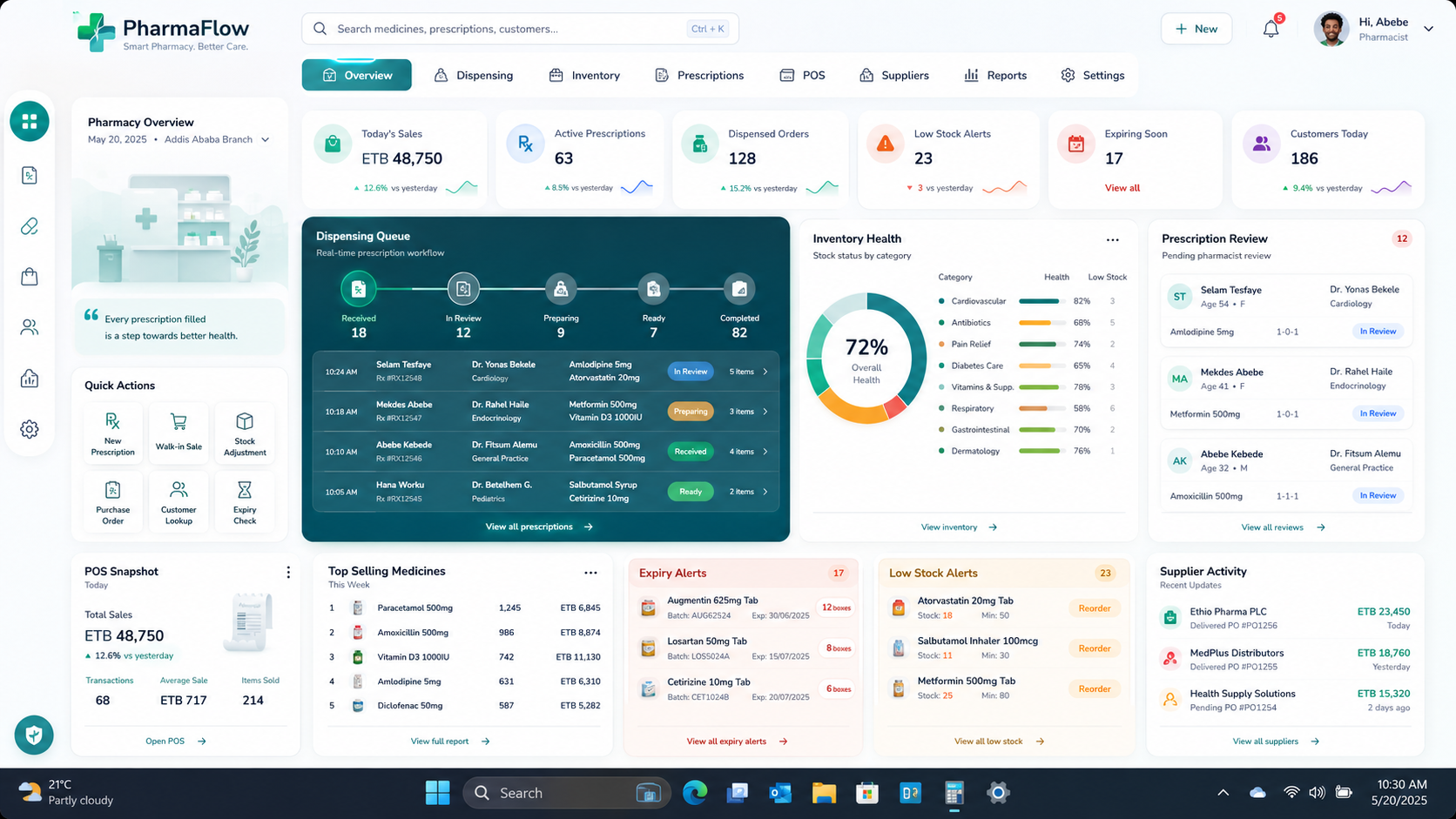The image size is (1456, 819).
Task: Open File Explorer from the taskbar
Action: pos(824,793)
